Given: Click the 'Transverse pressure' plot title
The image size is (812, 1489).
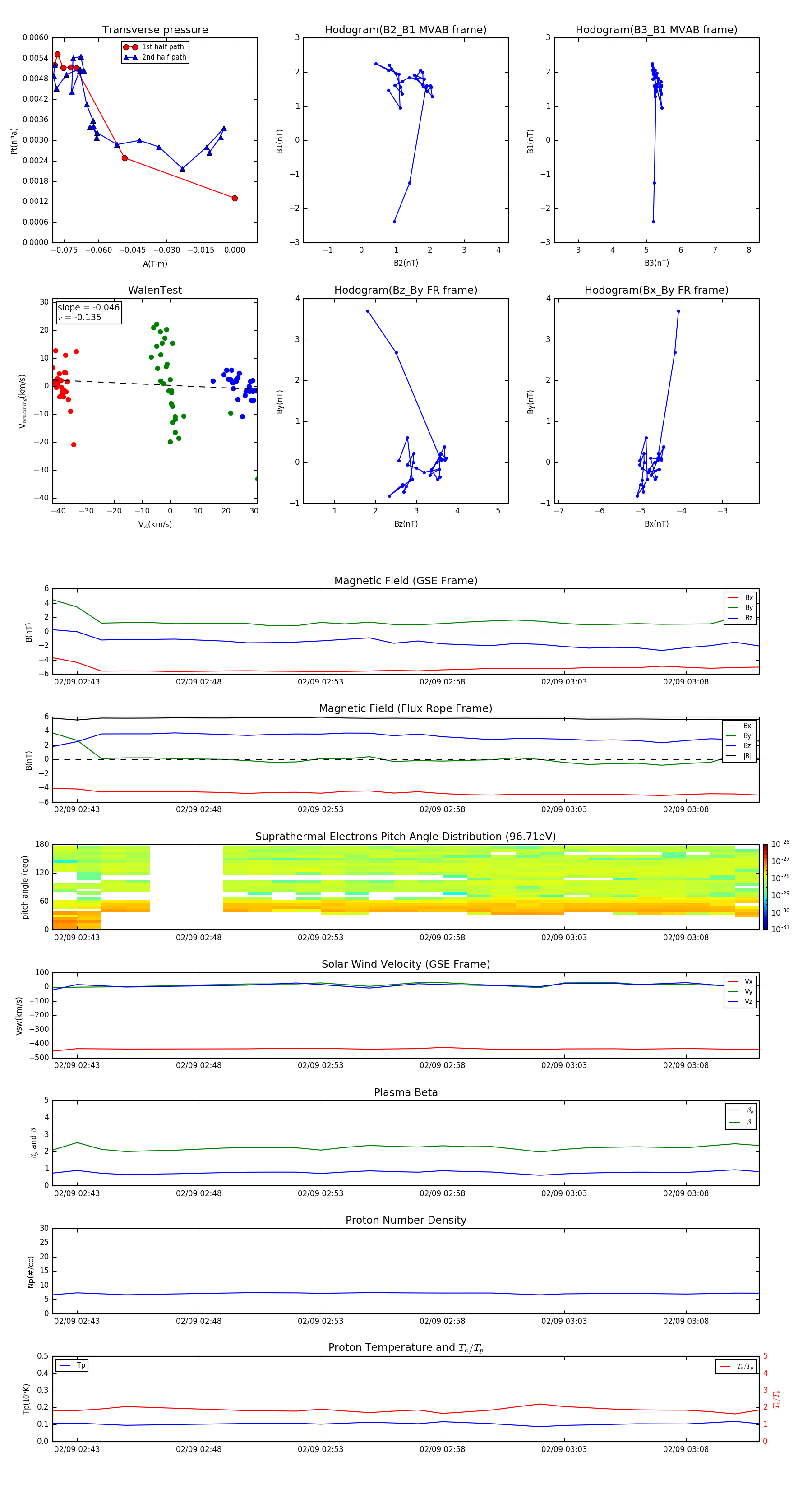Looking at the screenshot, I should tap(155, 30).
